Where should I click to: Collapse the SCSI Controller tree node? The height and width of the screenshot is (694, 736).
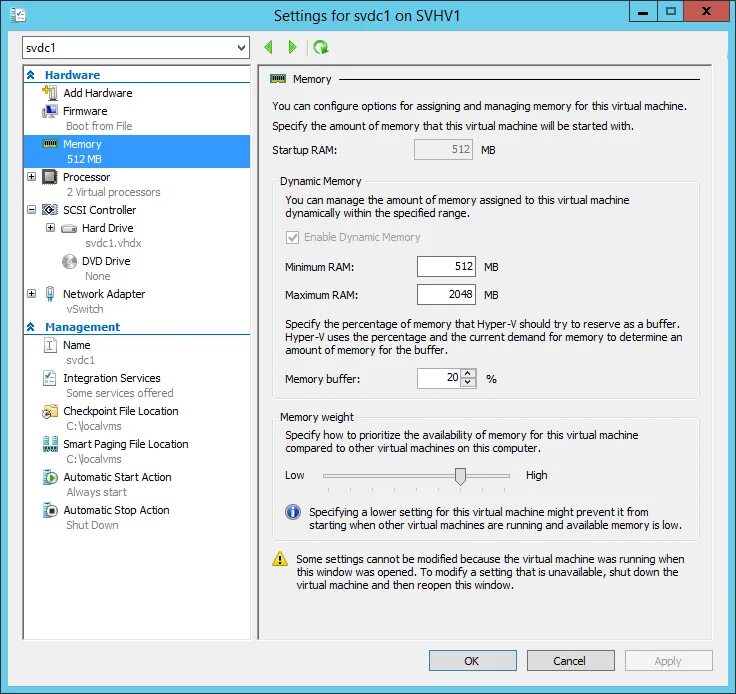coord(31,210)
